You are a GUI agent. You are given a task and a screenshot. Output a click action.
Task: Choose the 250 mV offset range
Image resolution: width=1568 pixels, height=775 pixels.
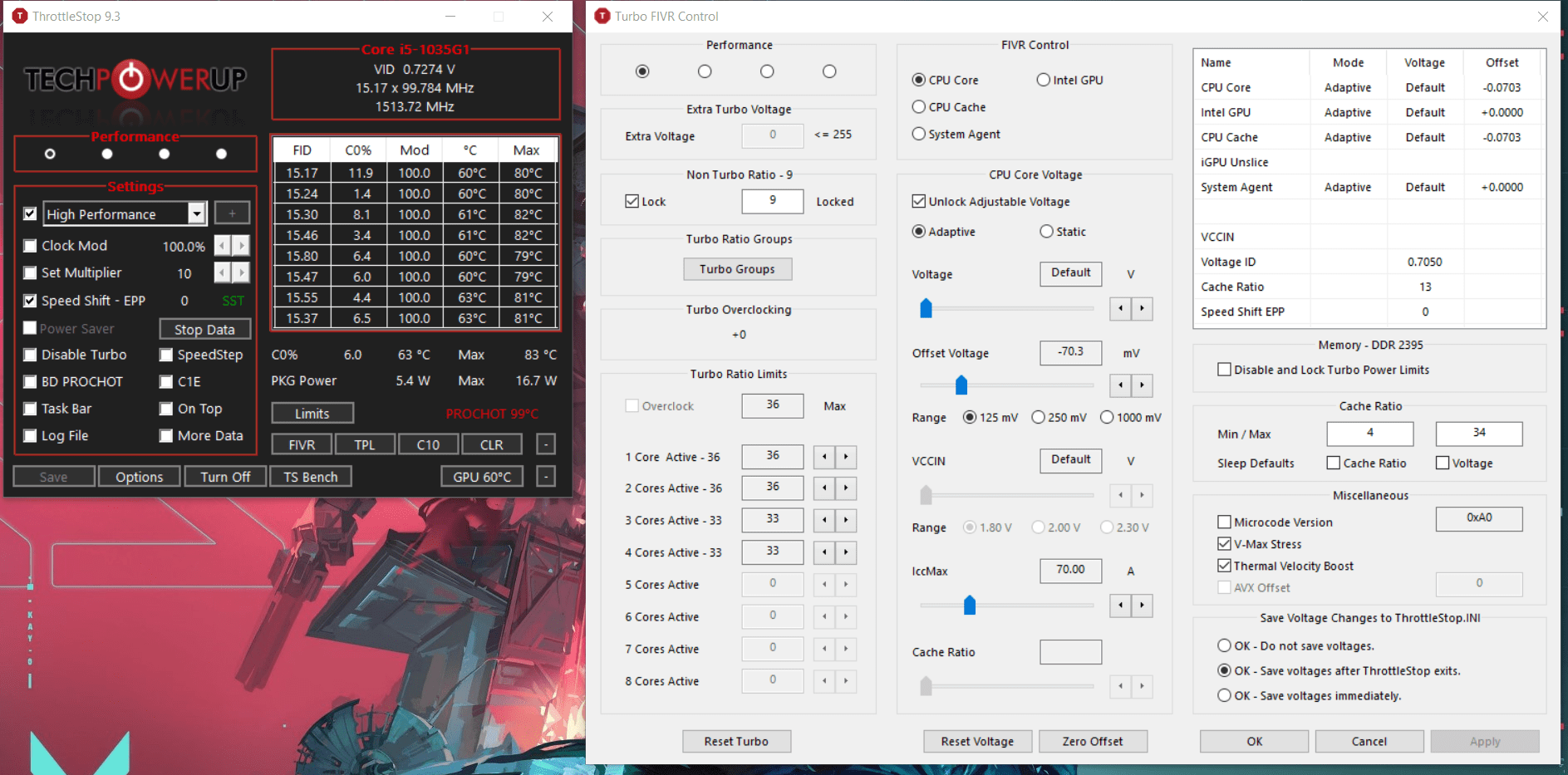point(1038,417)
